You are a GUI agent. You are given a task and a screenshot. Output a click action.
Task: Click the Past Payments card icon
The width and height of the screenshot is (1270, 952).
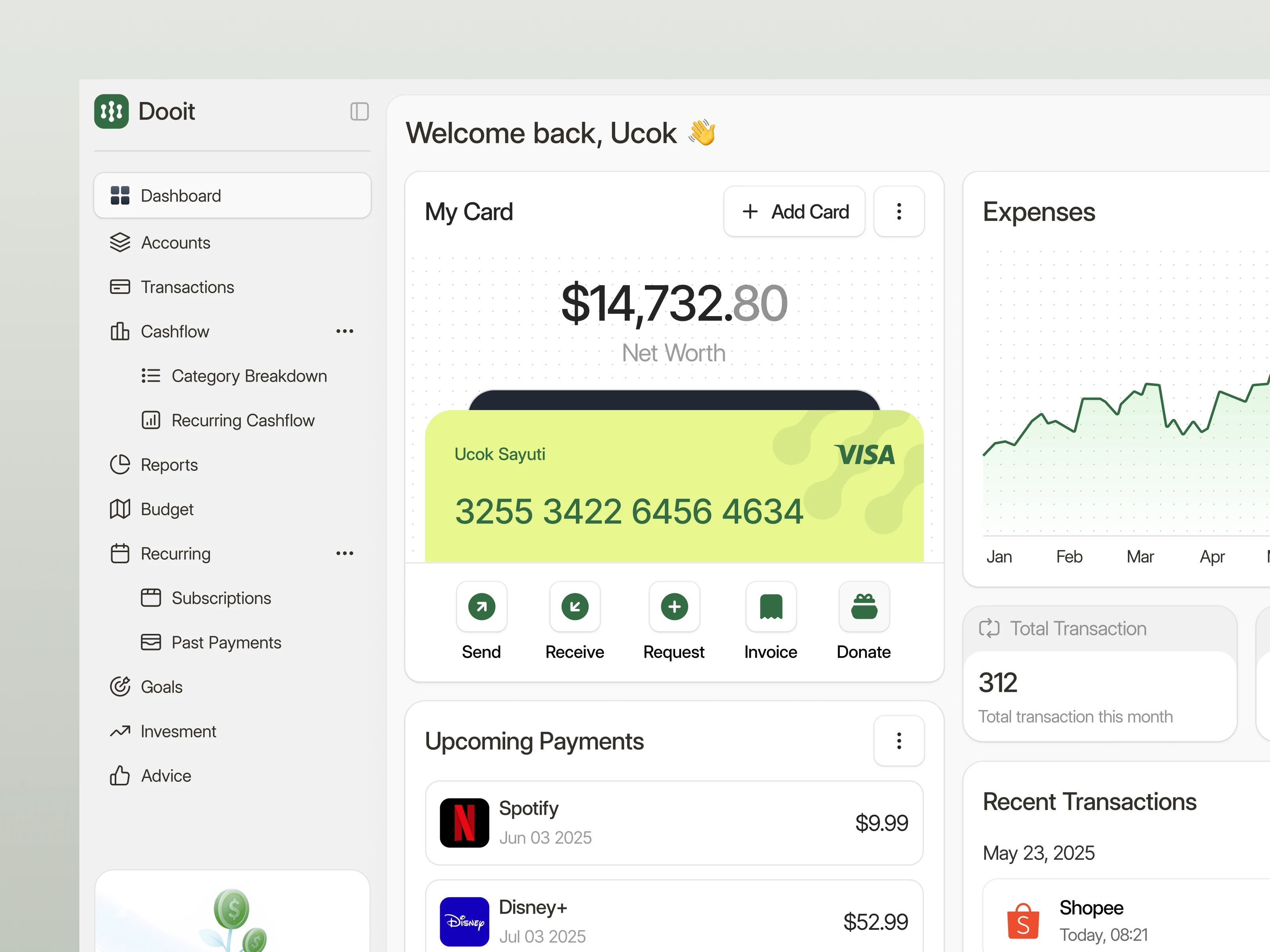point(151,642)
